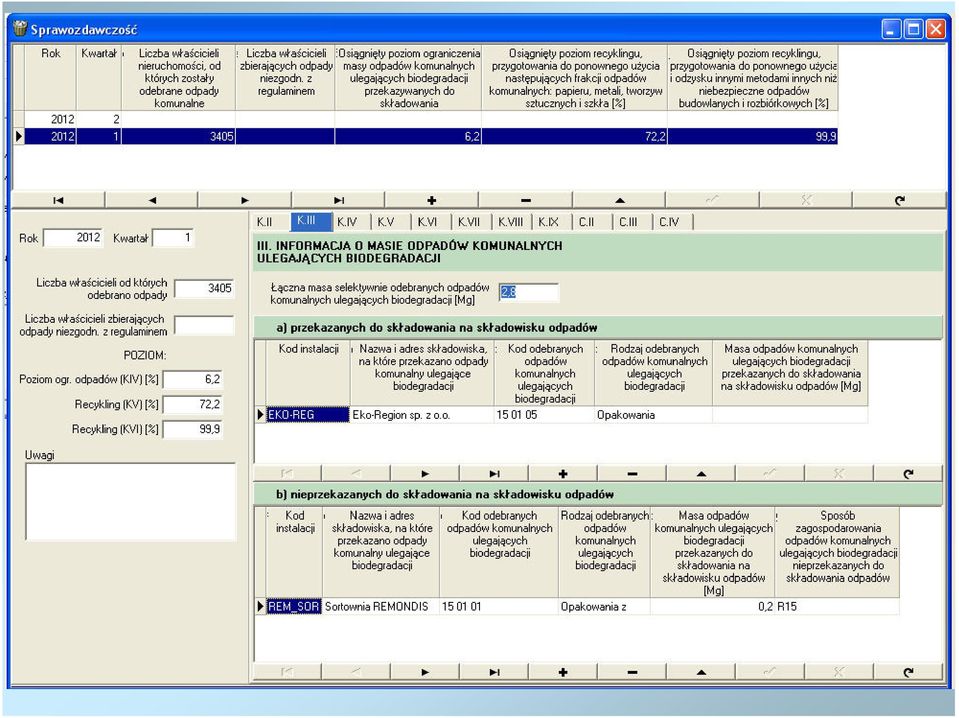
Task: Edit record via top navigator triangle button
Action: tap(619, 200)
